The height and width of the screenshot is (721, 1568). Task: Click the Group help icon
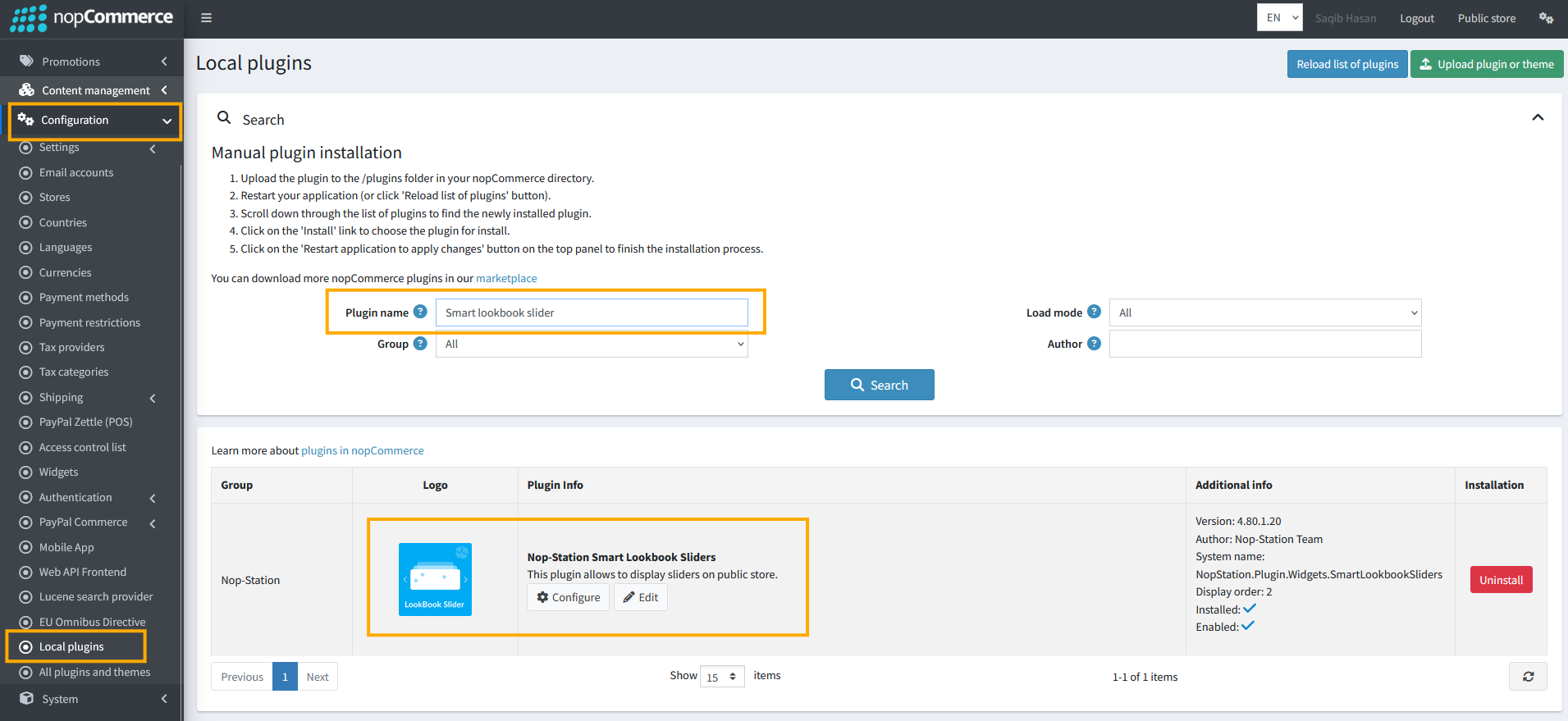pyautogui.click(x=420, y=344)
